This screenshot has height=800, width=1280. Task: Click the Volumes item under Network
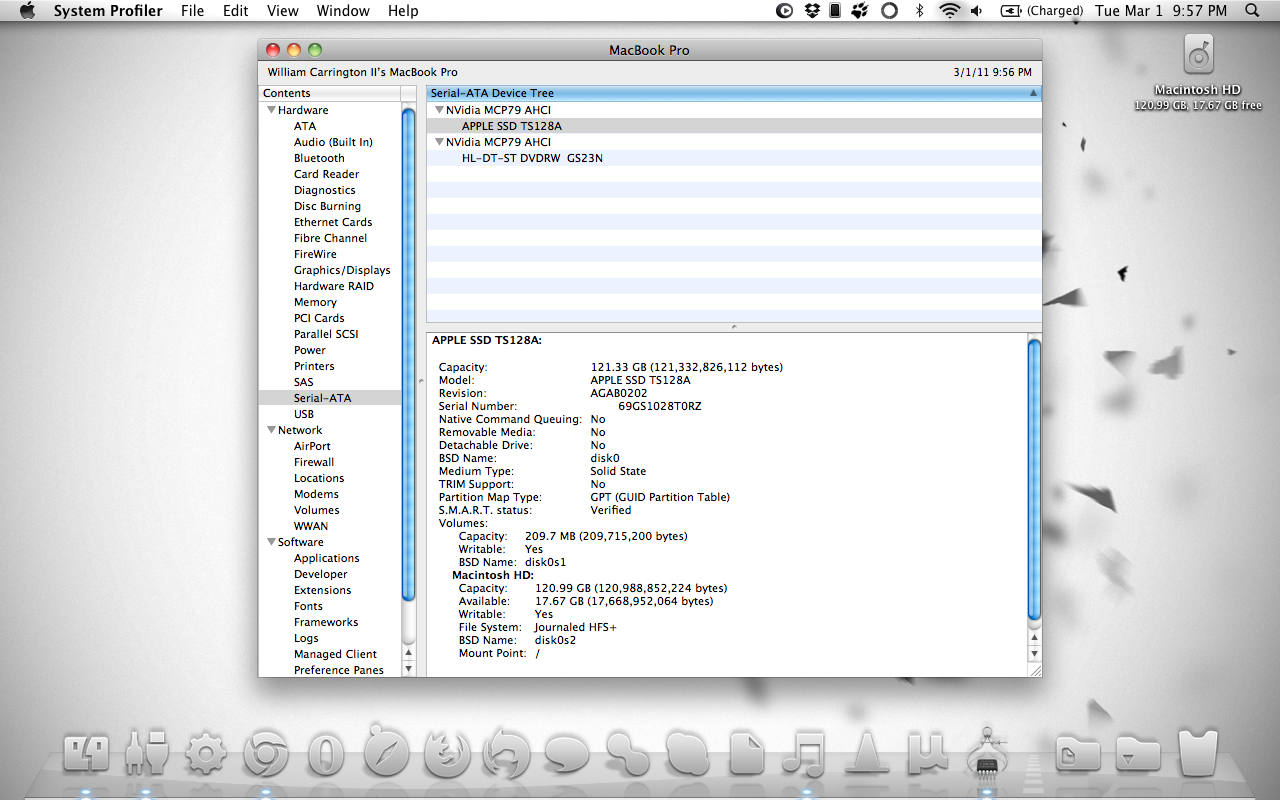coord(316,510)
